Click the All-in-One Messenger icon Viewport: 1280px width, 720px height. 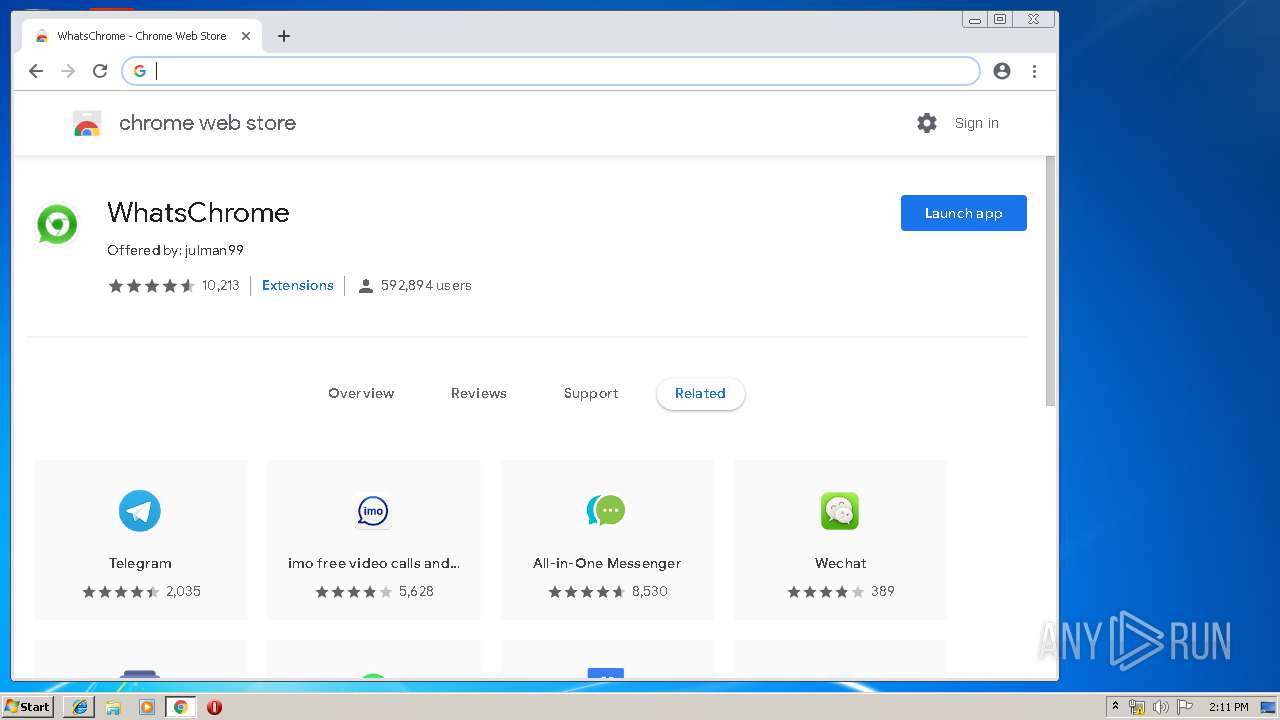coord(606,511)
